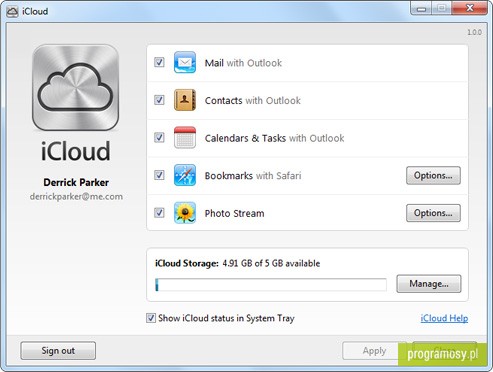Viewport: 493px width, 372px height.
Task: Click the Derrick Parker account name
Action: [x=76, y=182]
